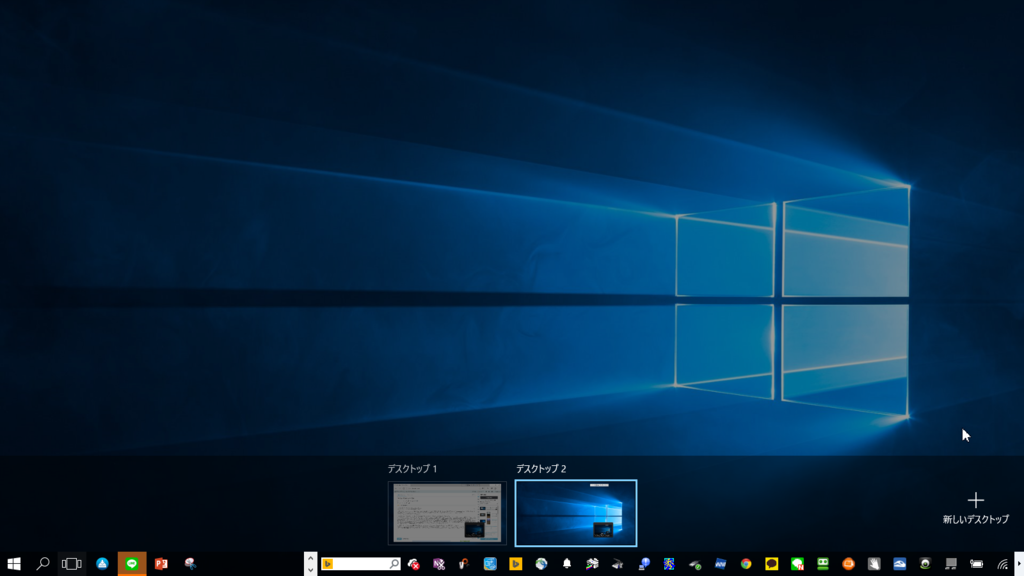Image resolution: width=1024 pixels, height=576 pixels.
Task: Click the webcam tray icon
Action: click(x=925, y=564)
